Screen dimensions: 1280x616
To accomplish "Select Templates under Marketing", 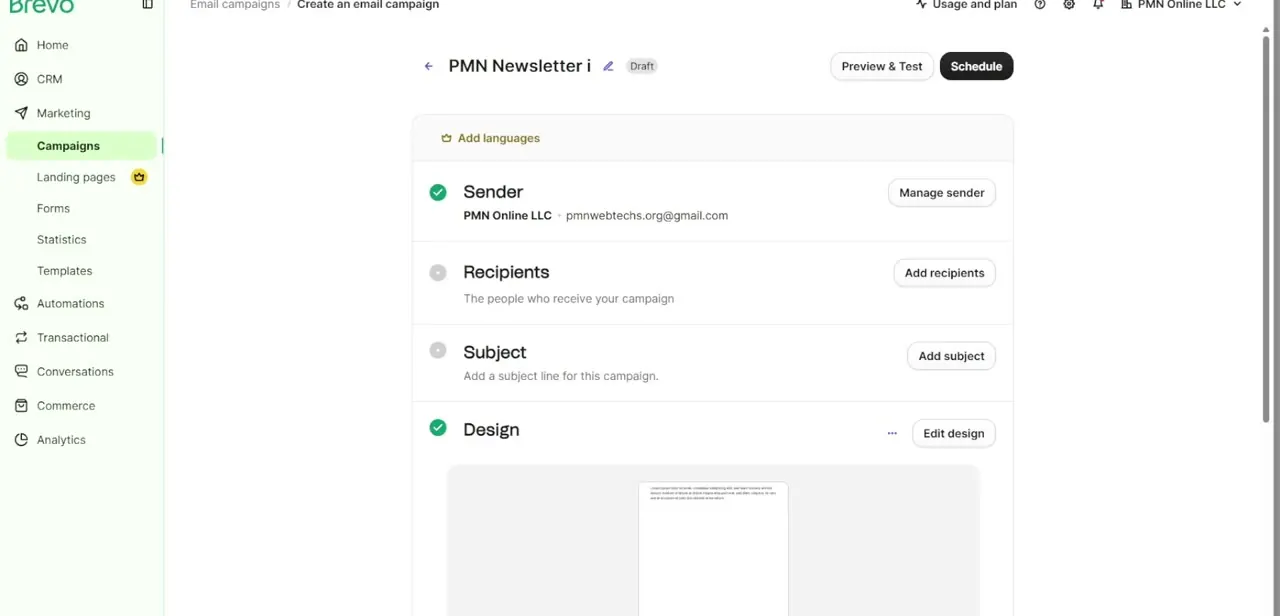I will (64, 271).
